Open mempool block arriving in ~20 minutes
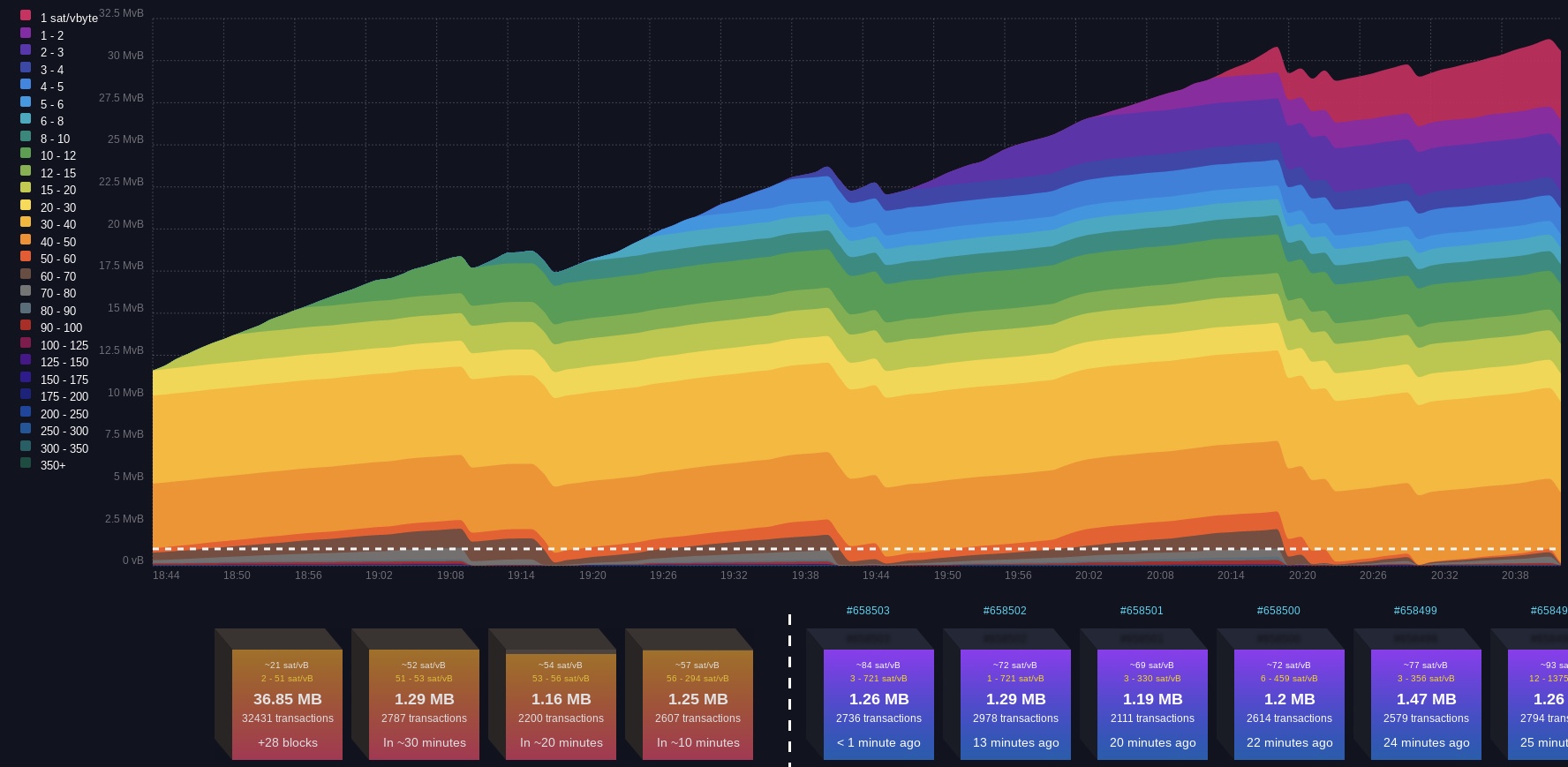 tap(561, 704)
